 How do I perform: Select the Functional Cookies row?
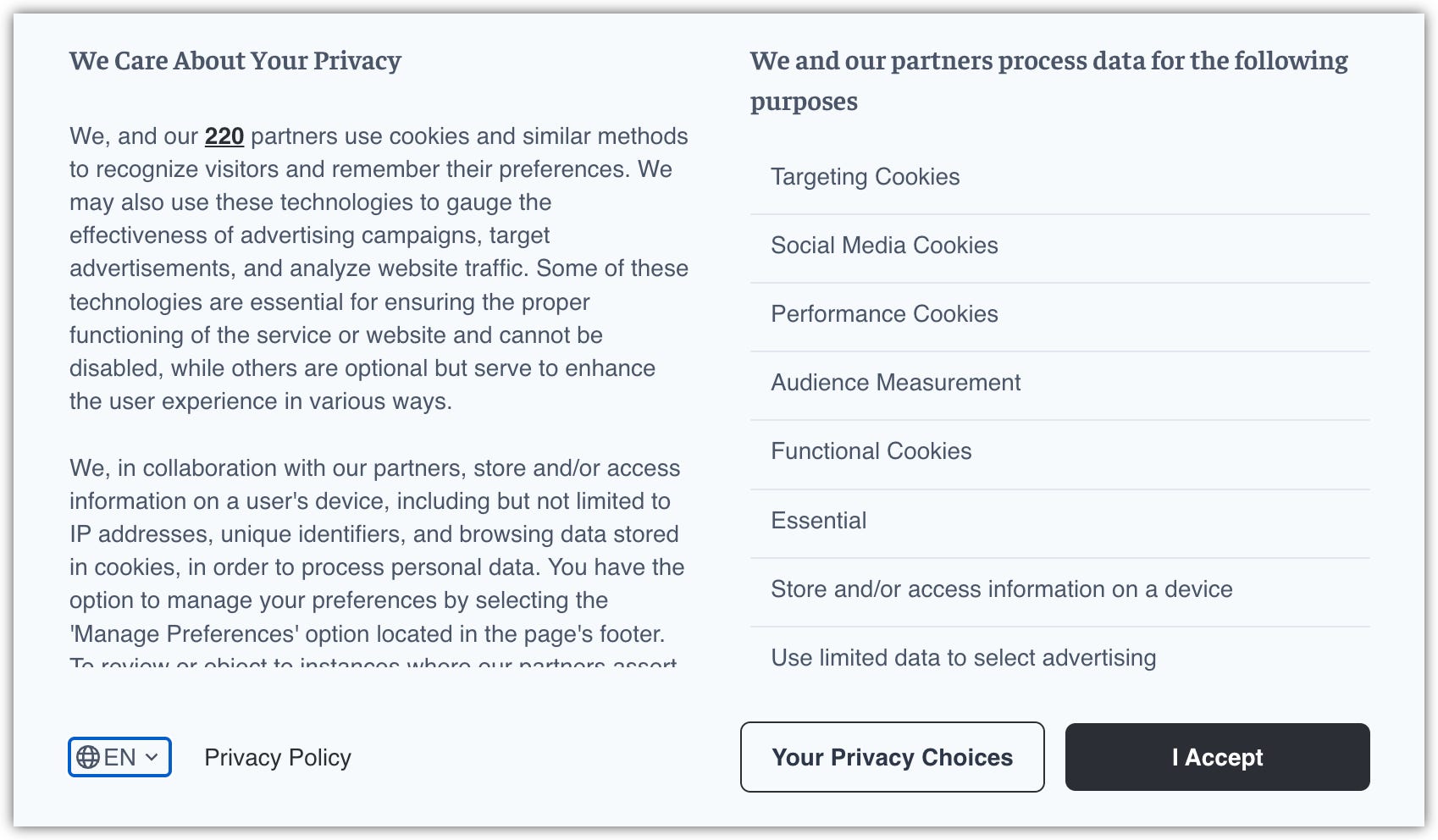[x=871, y=451]
